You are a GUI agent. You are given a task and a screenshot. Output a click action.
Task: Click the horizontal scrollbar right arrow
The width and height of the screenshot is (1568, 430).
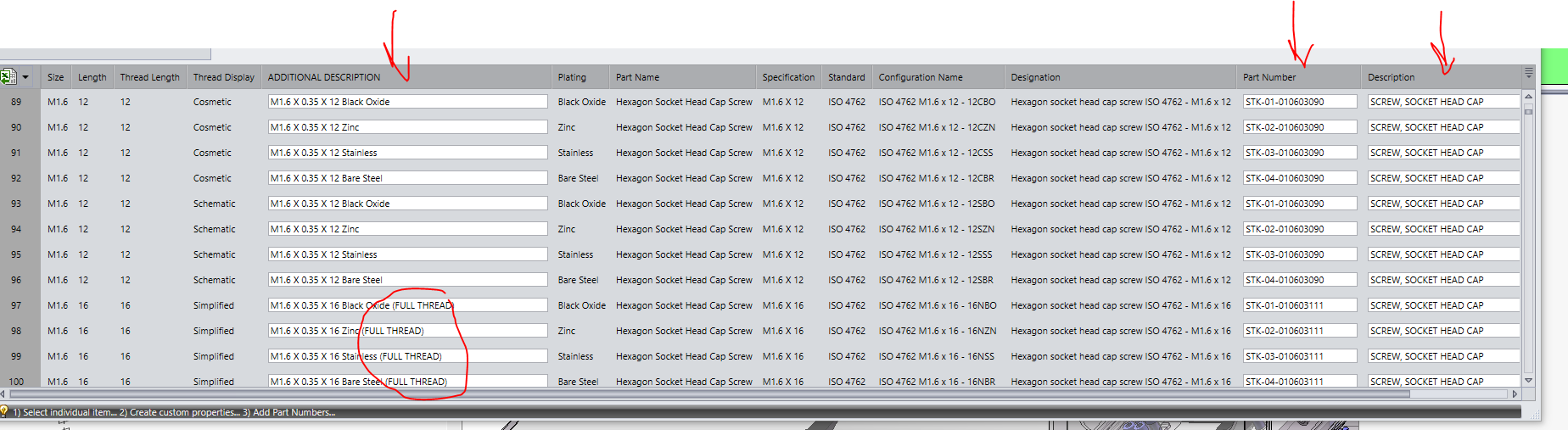[1515, 394]
